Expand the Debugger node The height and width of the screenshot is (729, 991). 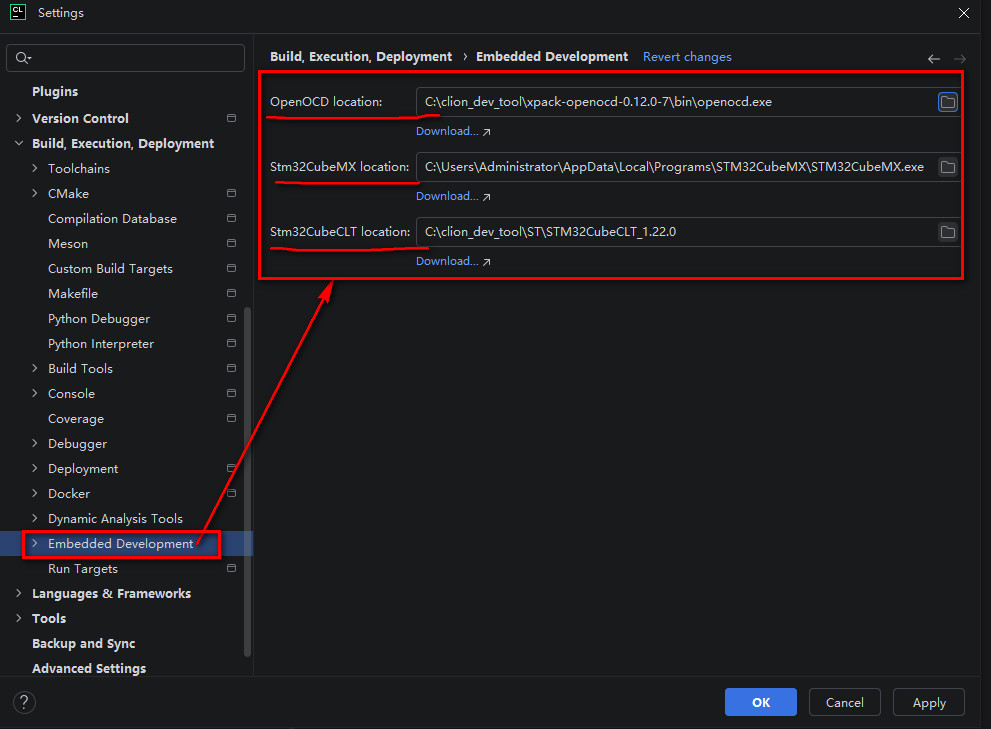click(x=35, y=443)
